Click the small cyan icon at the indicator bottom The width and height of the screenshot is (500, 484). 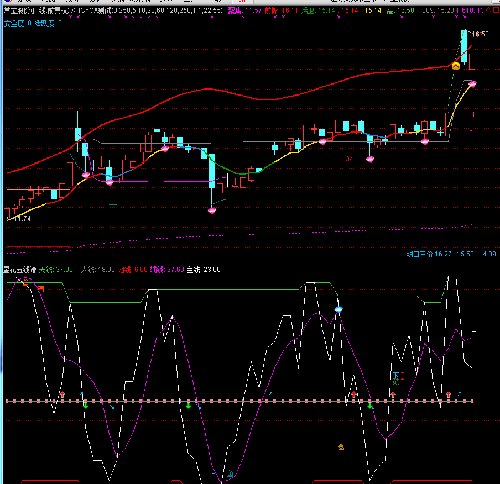[230, 473]
